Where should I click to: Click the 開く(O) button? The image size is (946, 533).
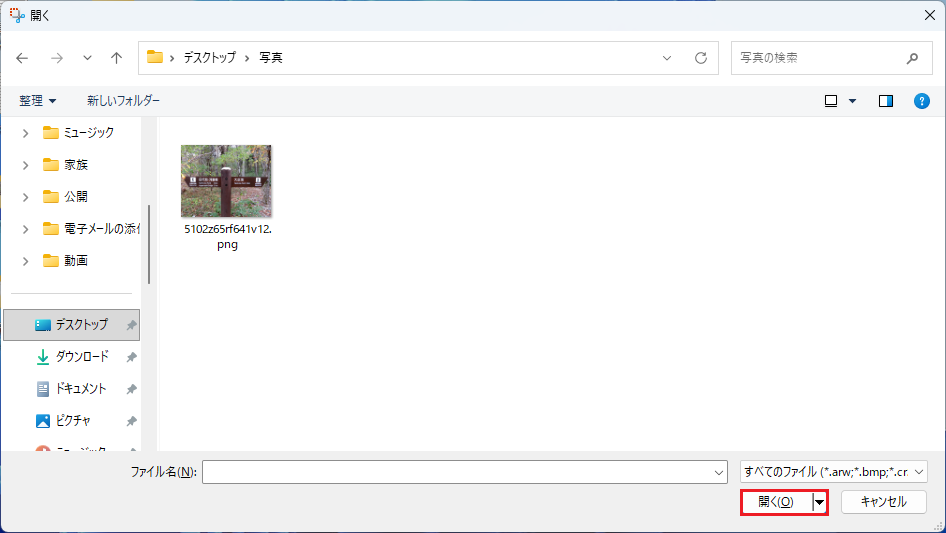(x=776, y=502)
